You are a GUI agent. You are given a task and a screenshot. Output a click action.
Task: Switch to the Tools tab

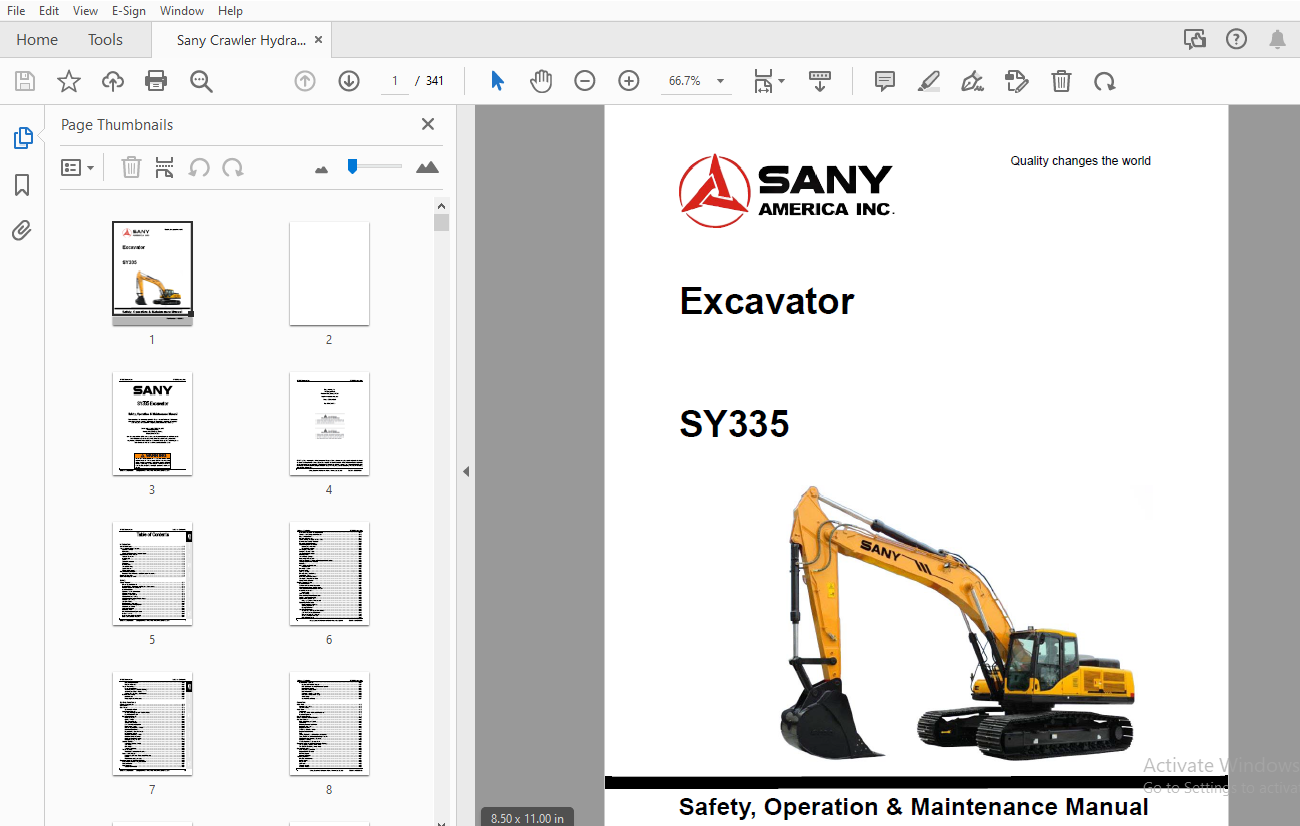pyautogui.click(x=105, y=40)
